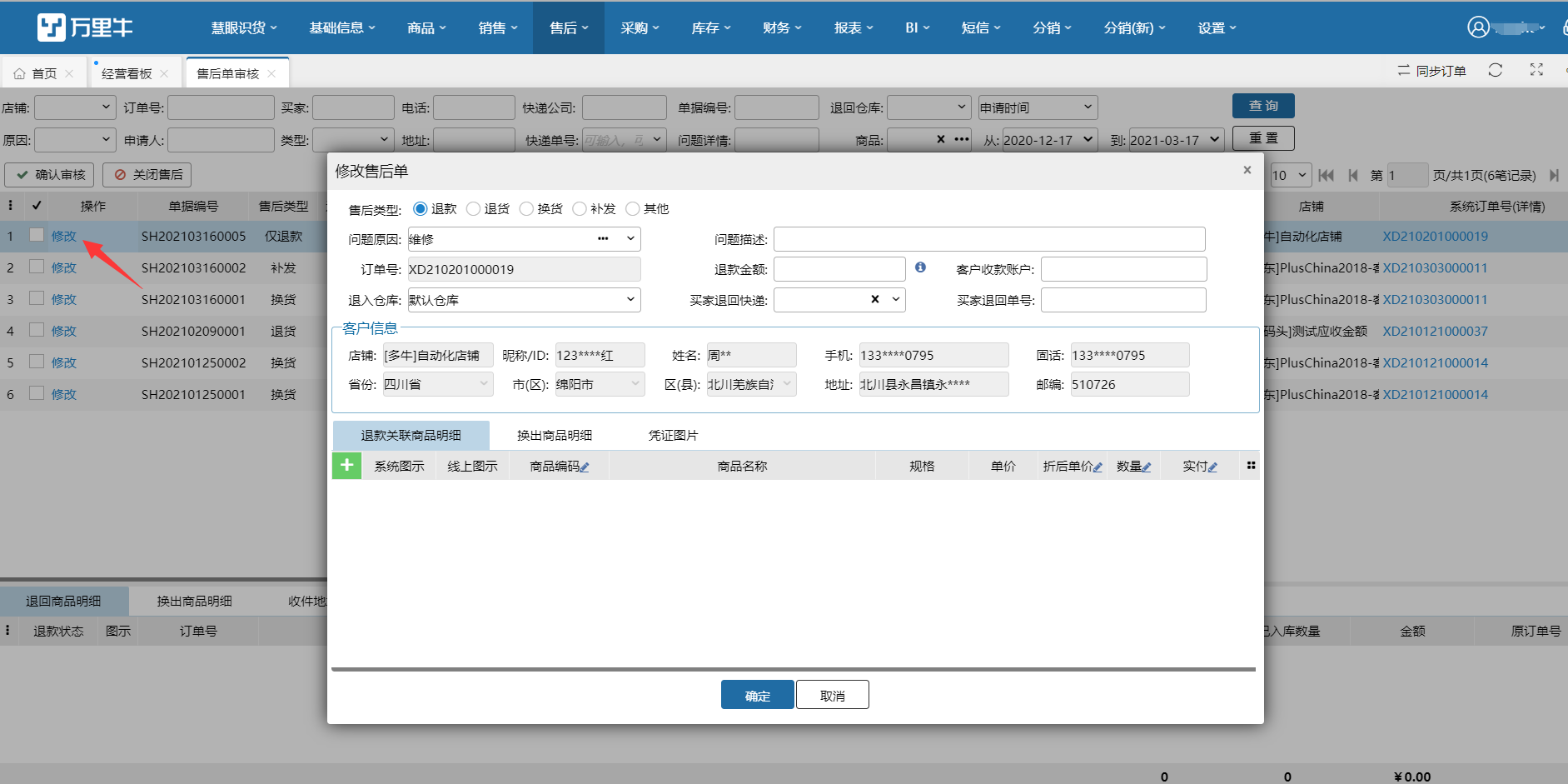1568x784 pixels.
Task: Open the 退回仓库 filter dropdown
Action: [x=929, y=107]
